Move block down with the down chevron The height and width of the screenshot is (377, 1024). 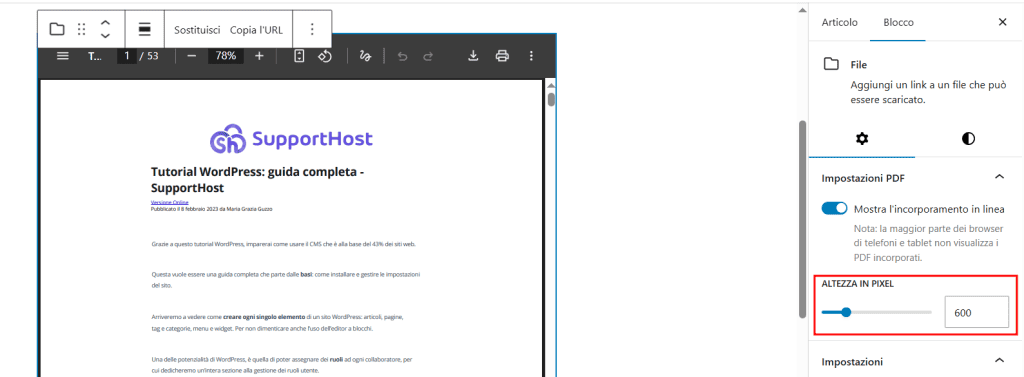coord(105,36)
